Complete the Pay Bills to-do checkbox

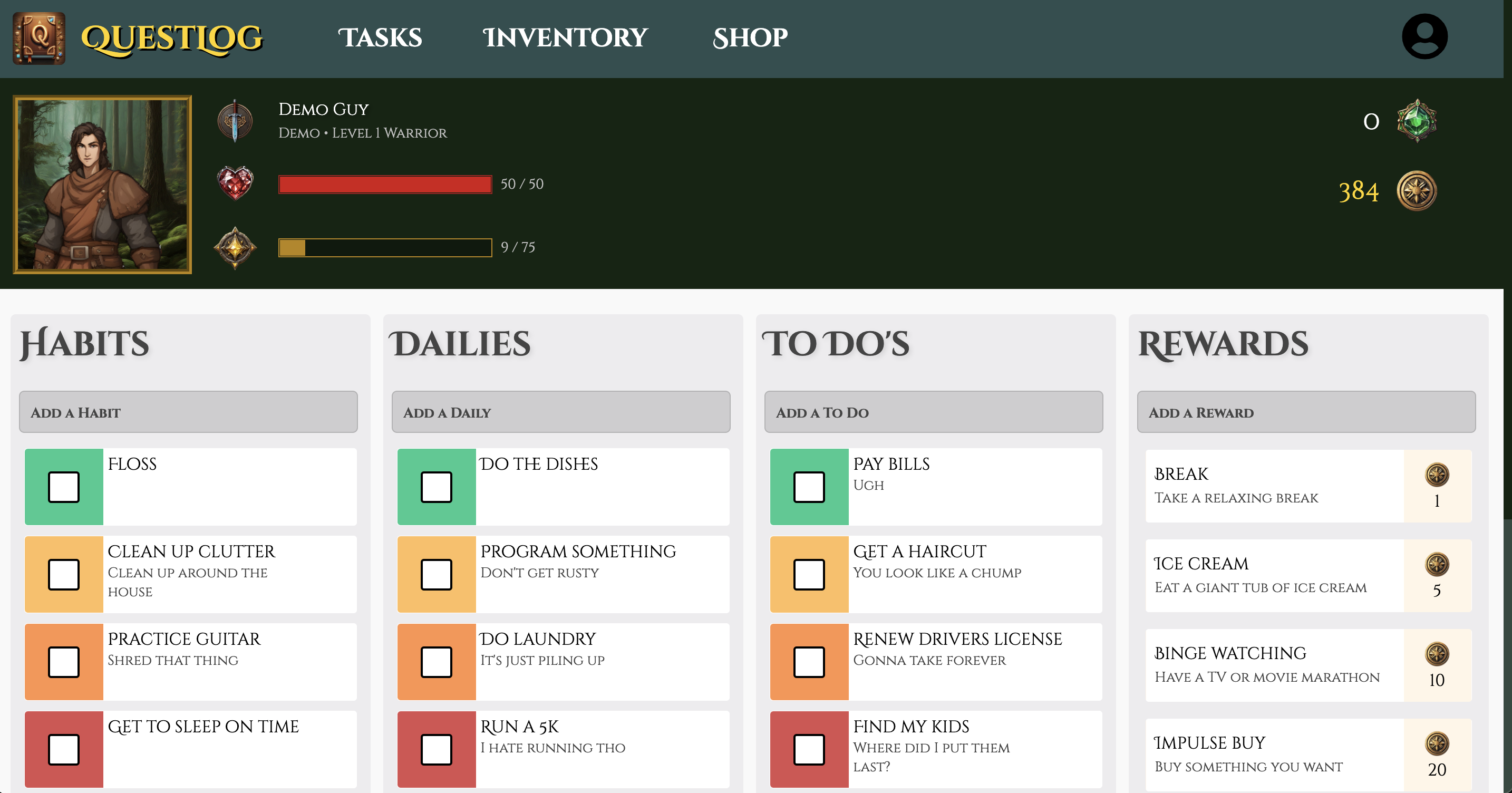pos(809,487)
